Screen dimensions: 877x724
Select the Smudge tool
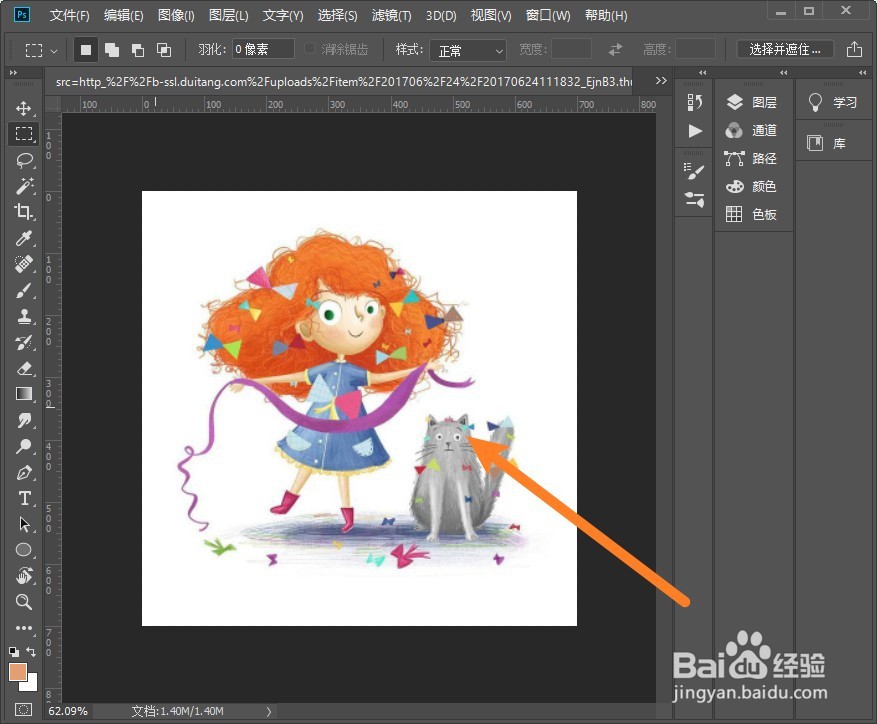[23, 420]
